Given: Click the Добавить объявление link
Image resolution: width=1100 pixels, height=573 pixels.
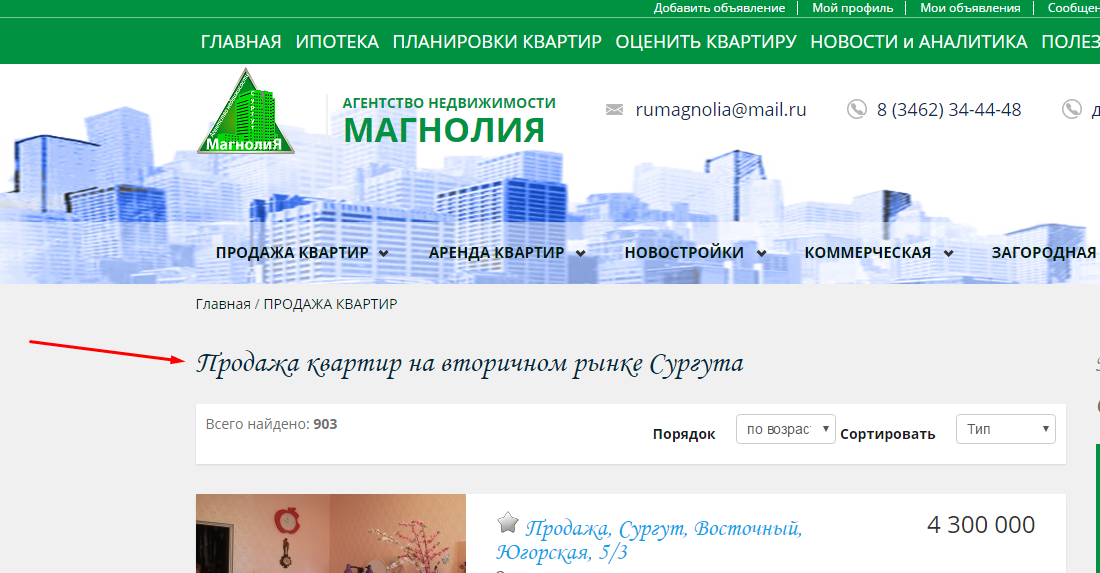Looking at the screenshot, I should 719,8.
